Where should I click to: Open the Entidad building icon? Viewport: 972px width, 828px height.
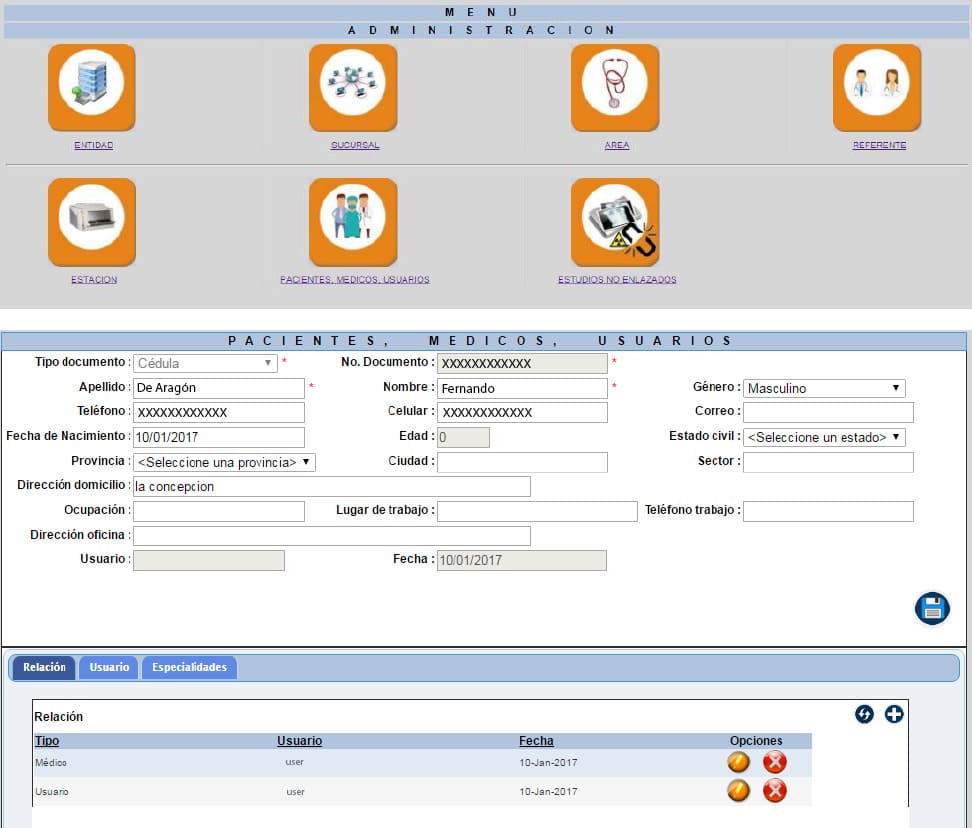(92, 88)
